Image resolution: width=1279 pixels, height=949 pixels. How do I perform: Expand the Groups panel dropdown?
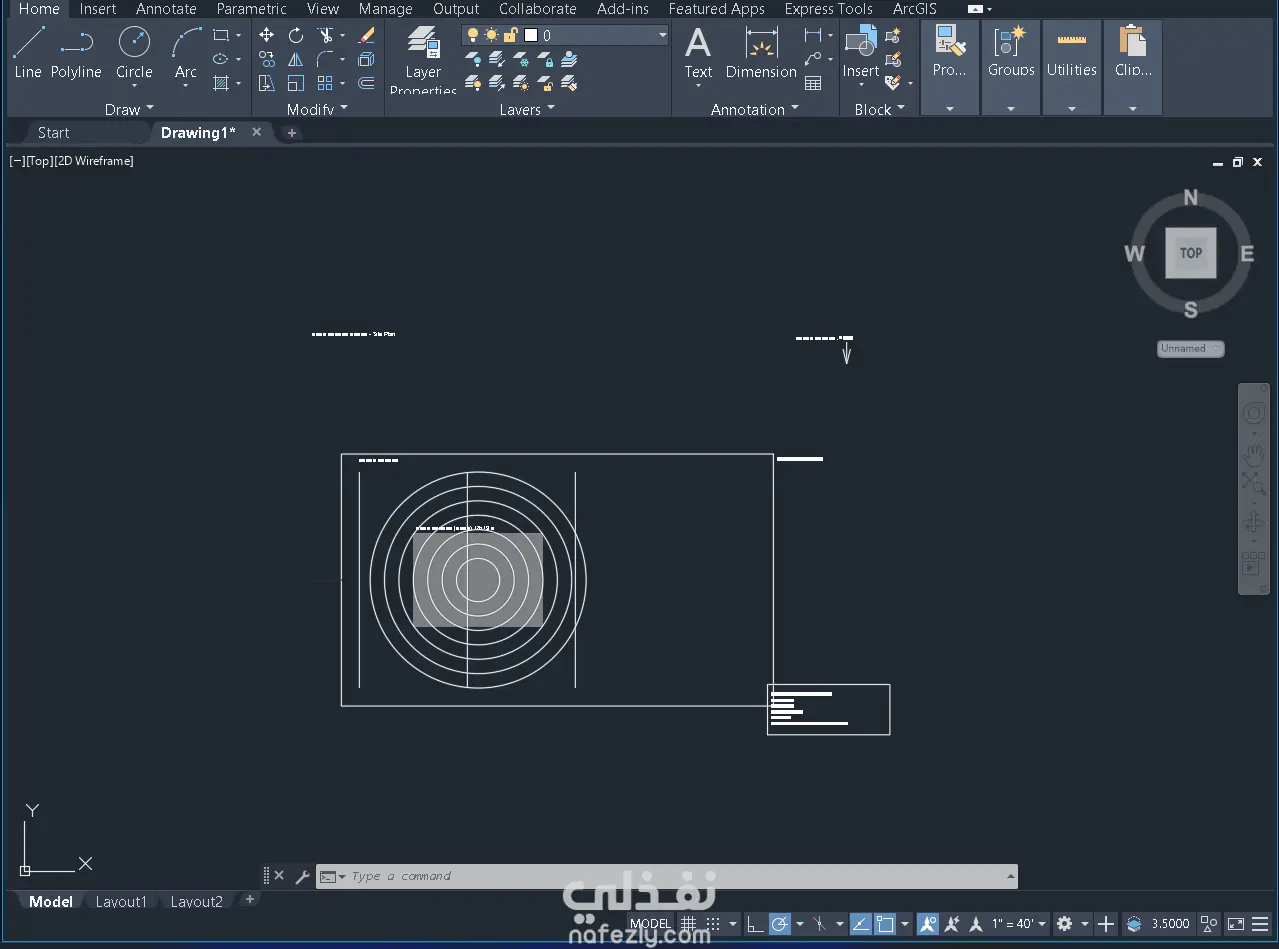(1011, 108)
